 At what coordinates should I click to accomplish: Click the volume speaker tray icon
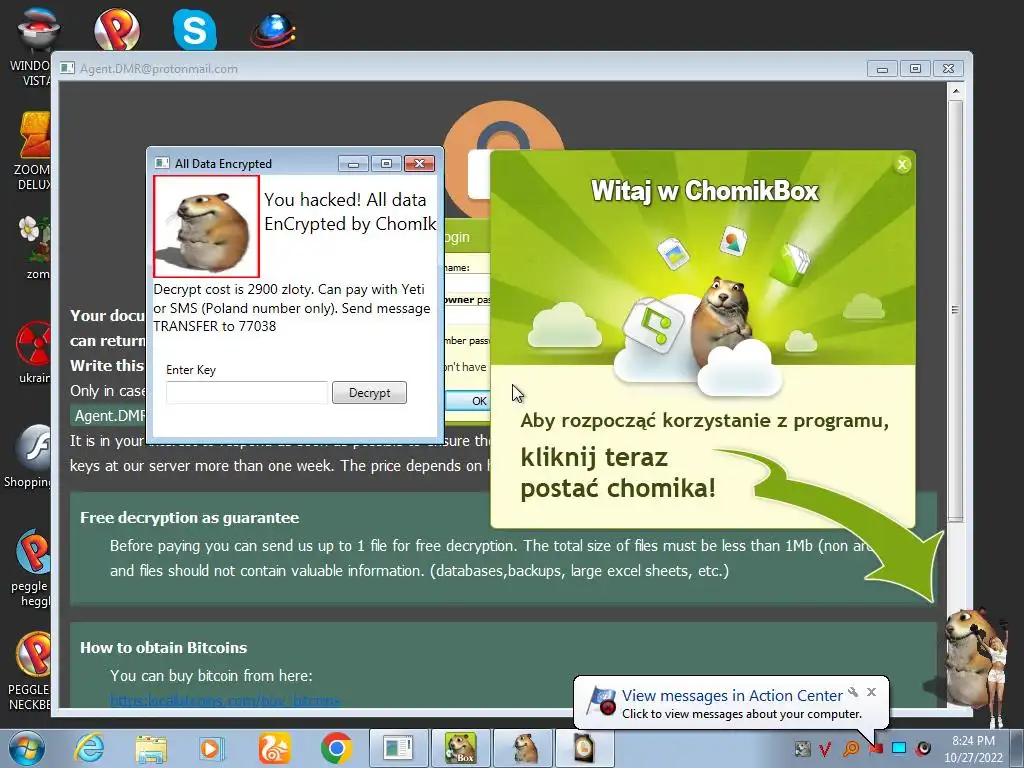[923, 748]
